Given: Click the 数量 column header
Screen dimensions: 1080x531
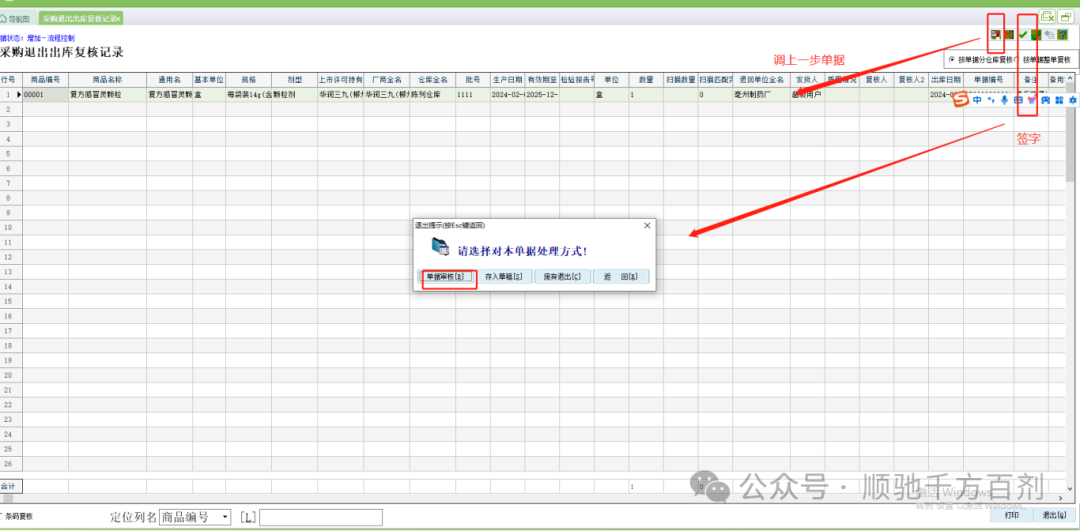Looking at the screenshot, I should (646, 80).
